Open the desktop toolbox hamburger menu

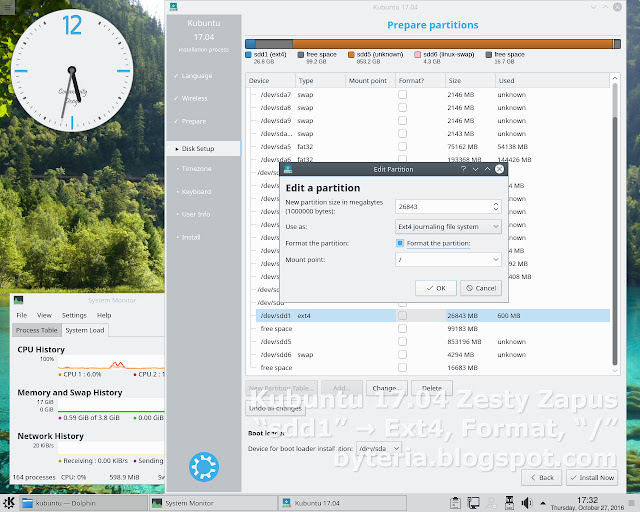click(x=7, y=7)
